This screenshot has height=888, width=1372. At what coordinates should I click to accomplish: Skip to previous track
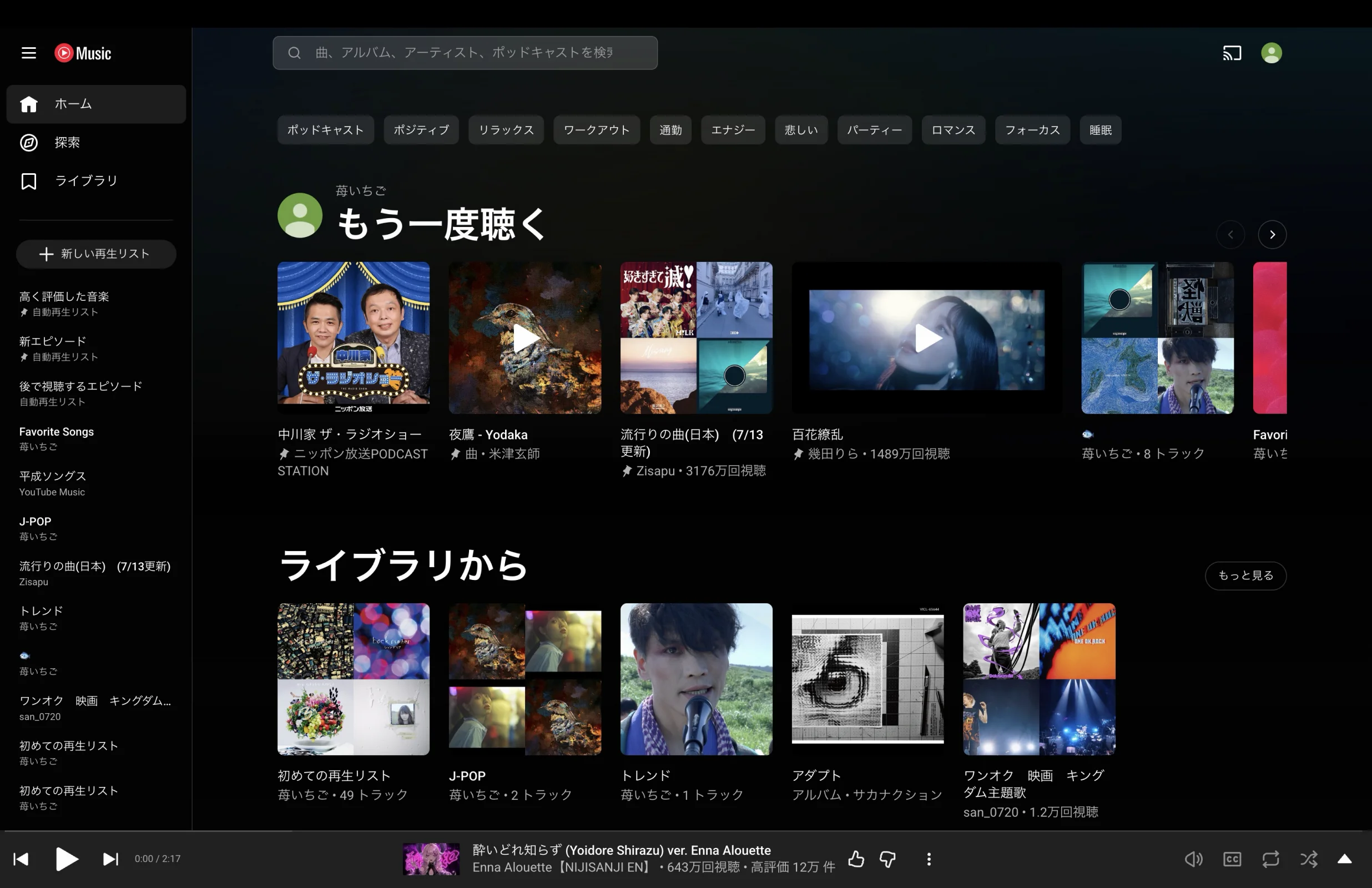click(x=21, y=859)
